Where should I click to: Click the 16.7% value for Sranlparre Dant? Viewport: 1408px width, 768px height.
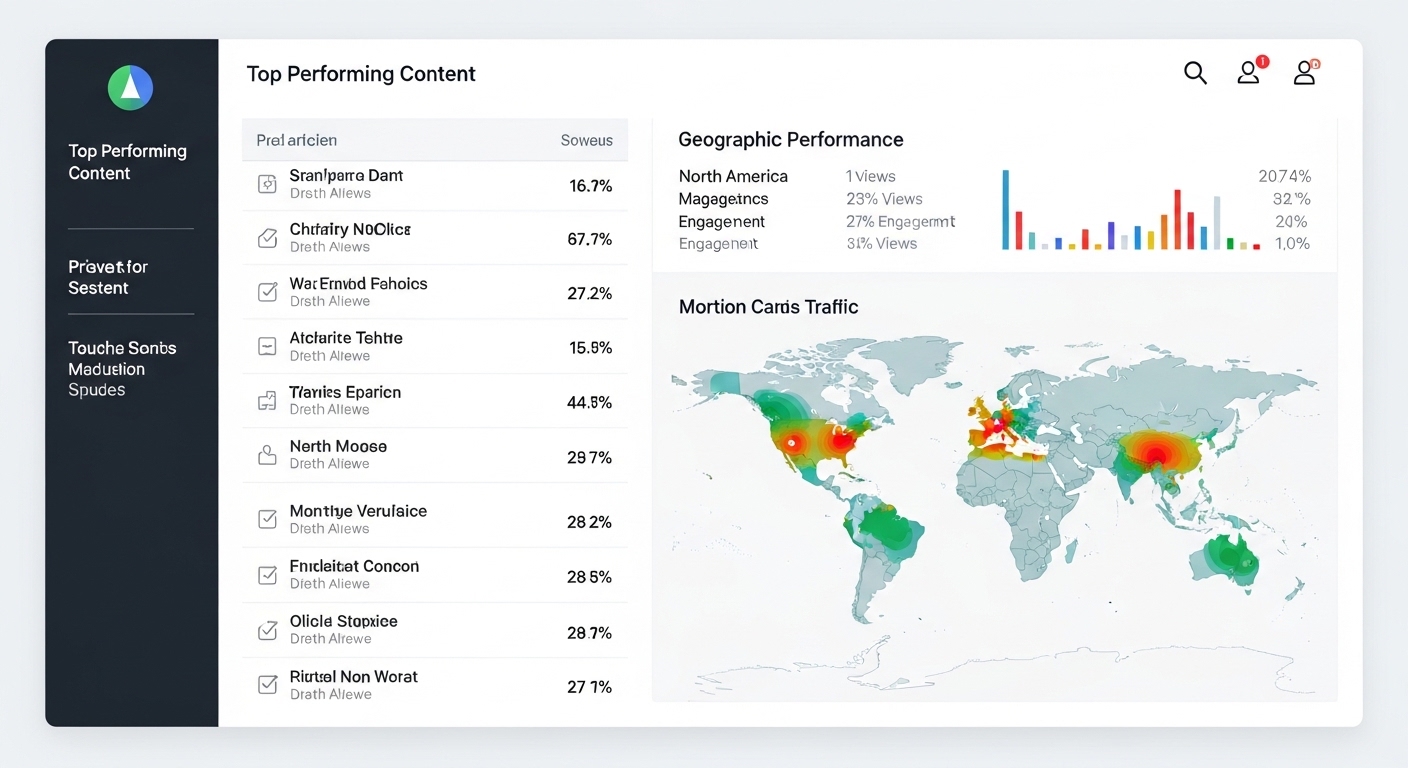click(x=590, y=185)
